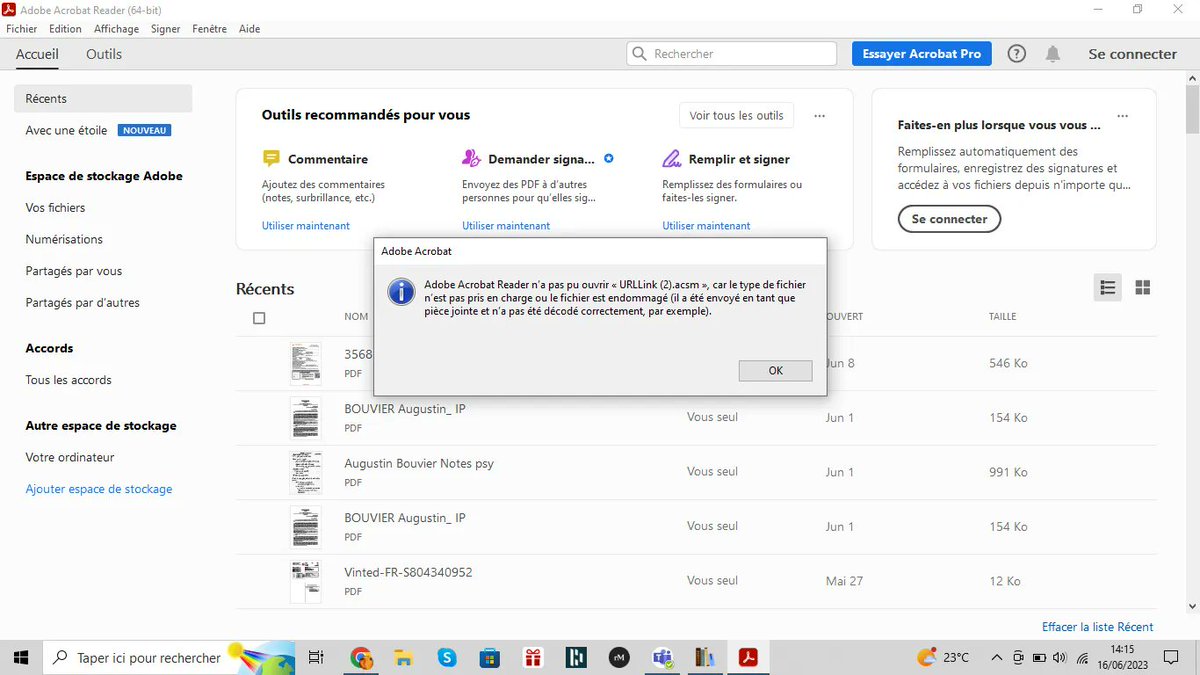Open more options in recommended tools card

coord(820,116)
